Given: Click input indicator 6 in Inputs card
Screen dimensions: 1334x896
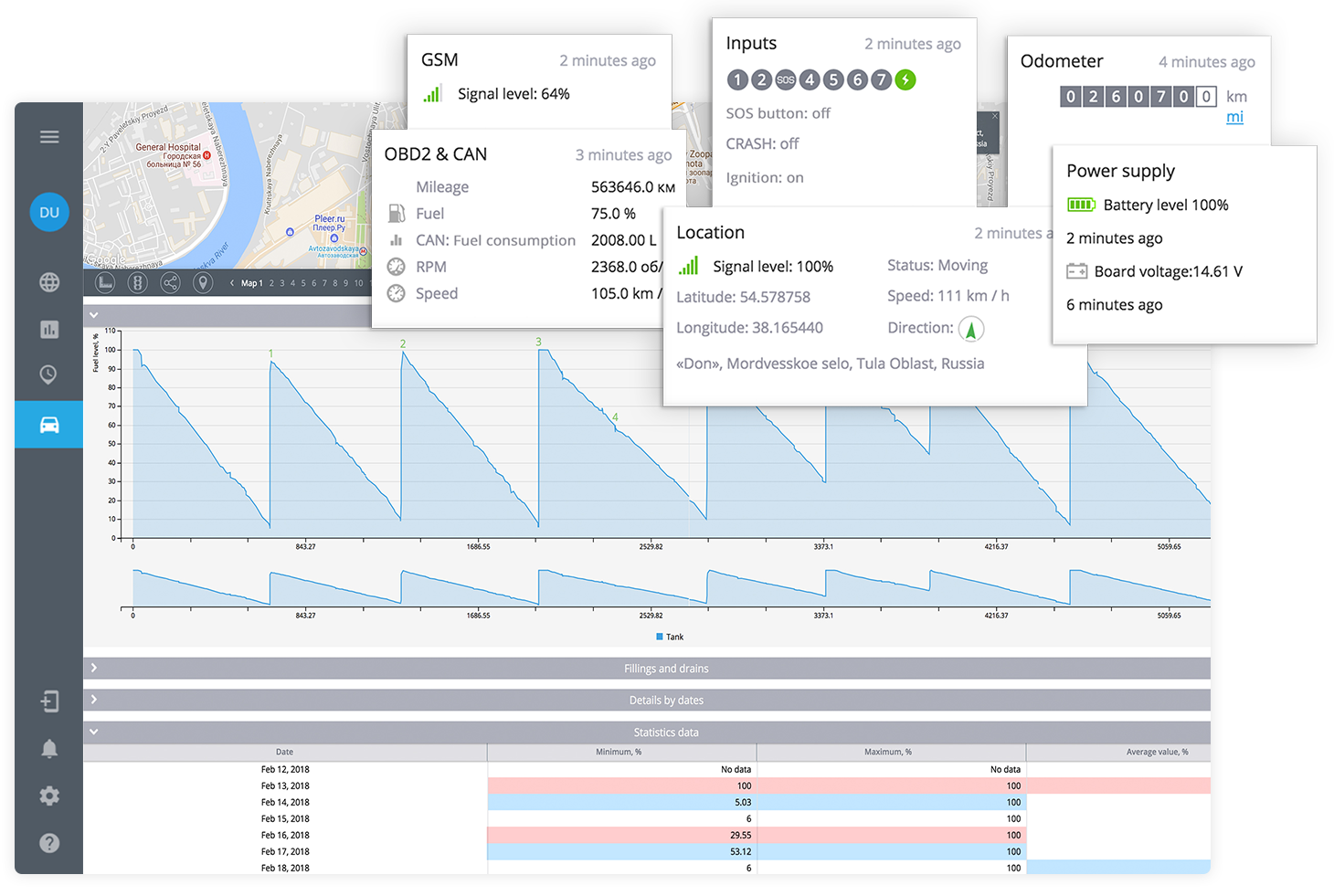Looking at the screenshot, I should point(857,79).
